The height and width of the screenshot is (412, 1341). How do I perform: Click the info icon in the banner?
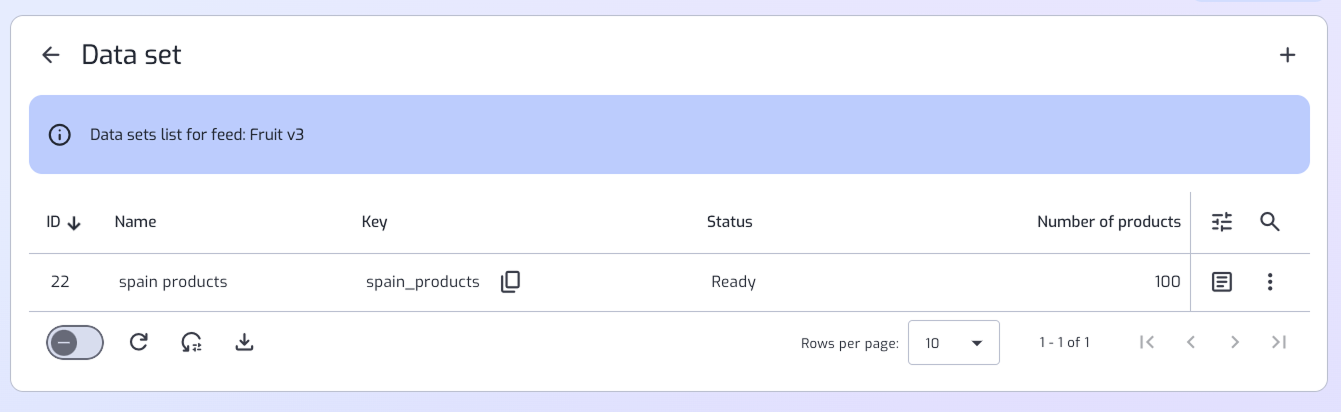point(60,135)
